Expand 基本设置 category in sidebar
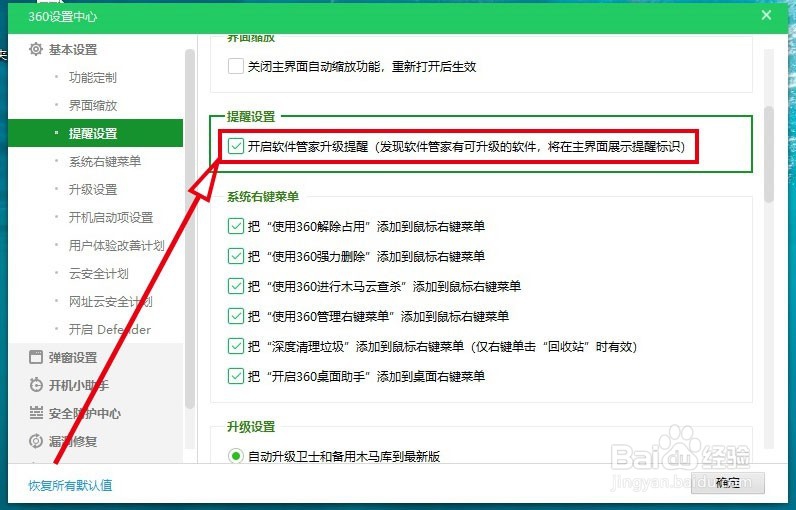This screenshot has width=796, height=510. 73,50
